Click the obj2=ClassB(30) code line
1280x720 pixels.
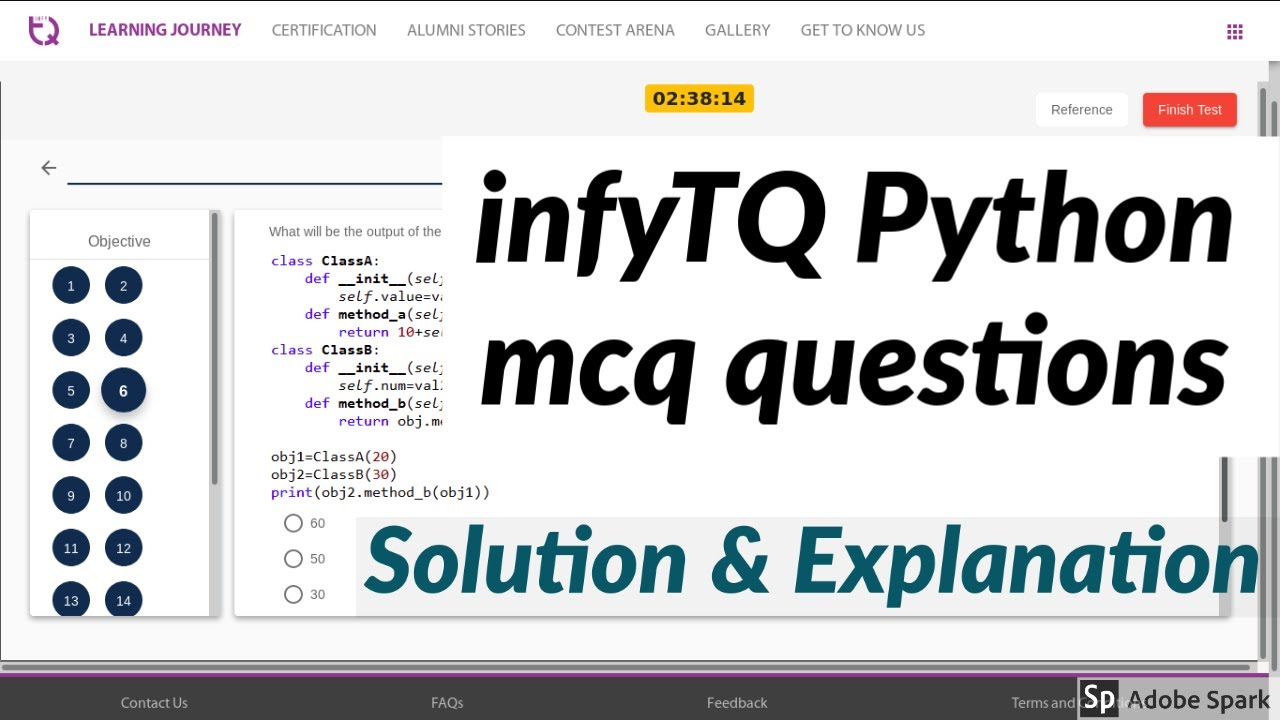coord(334,475)
